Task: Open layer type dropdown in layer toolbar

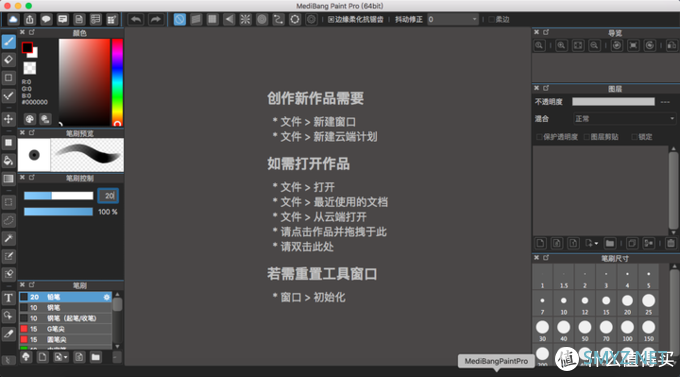Action: 596,243
